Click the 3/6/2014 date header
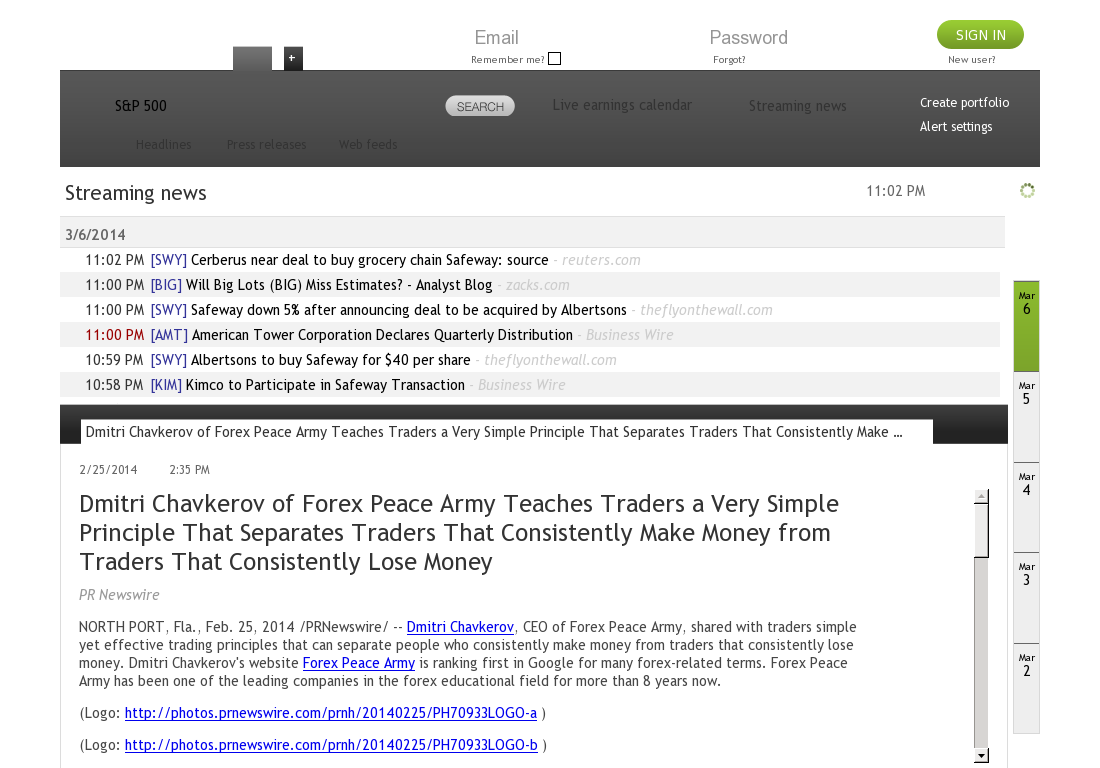The height and width of the screenshot is (768, 1100). [x=95, y=235]
